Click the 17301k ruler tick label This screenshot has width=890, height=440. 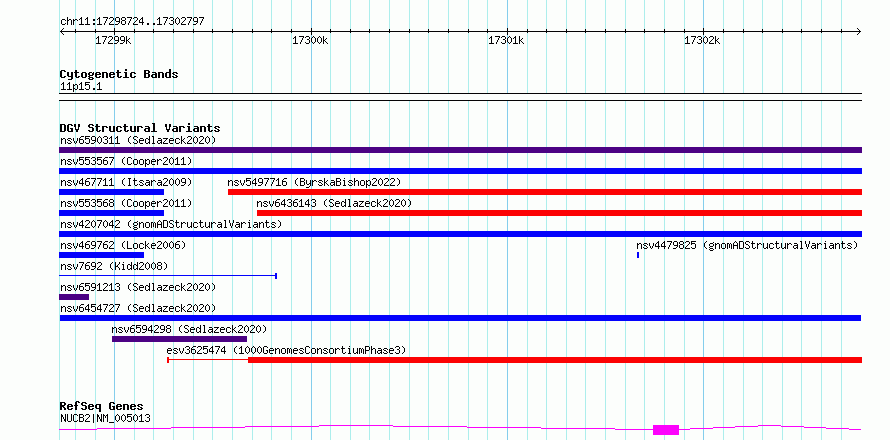pos(506,41)
